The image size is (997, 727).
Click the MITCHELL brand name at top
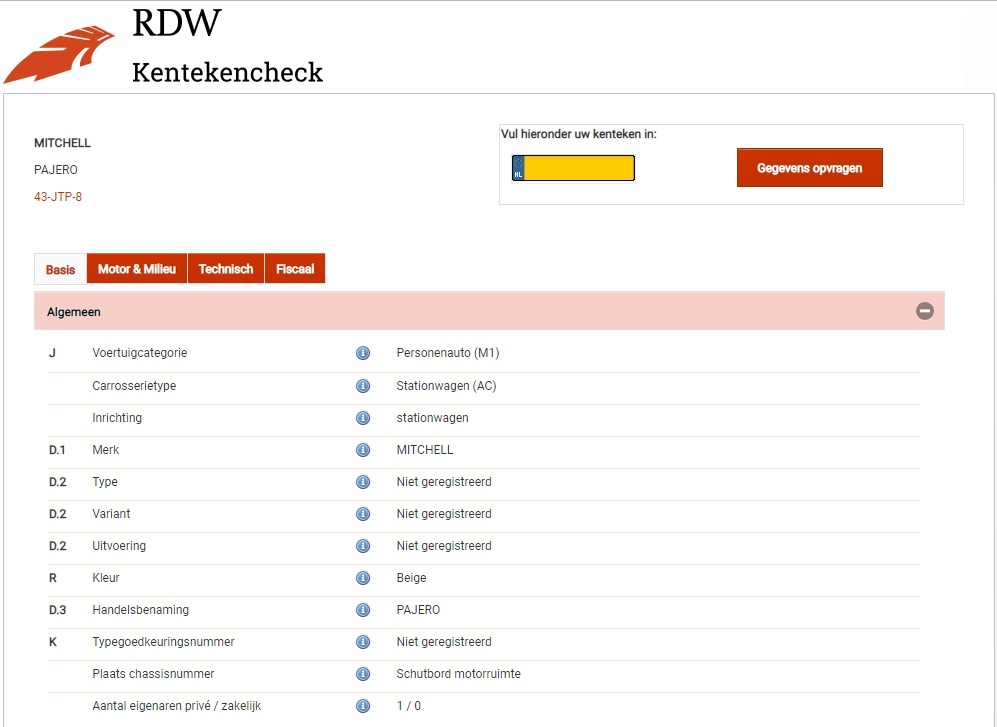point(62,143)
